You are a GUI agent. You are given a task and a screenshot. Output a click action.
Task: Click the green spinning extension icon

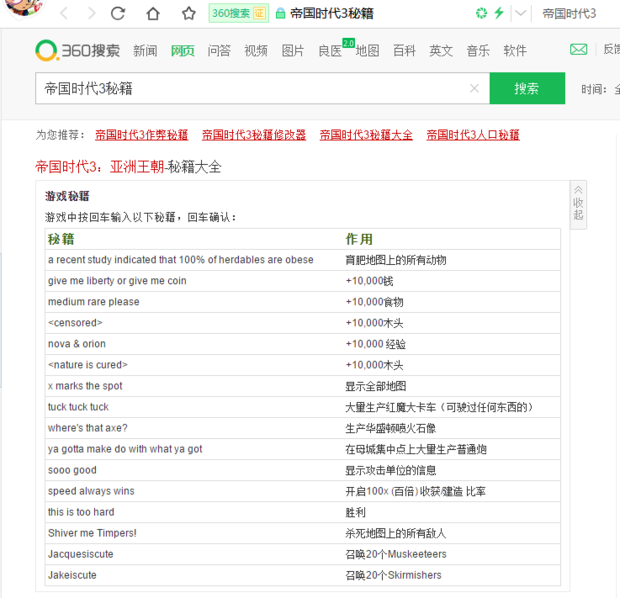[x=481, y=13]
